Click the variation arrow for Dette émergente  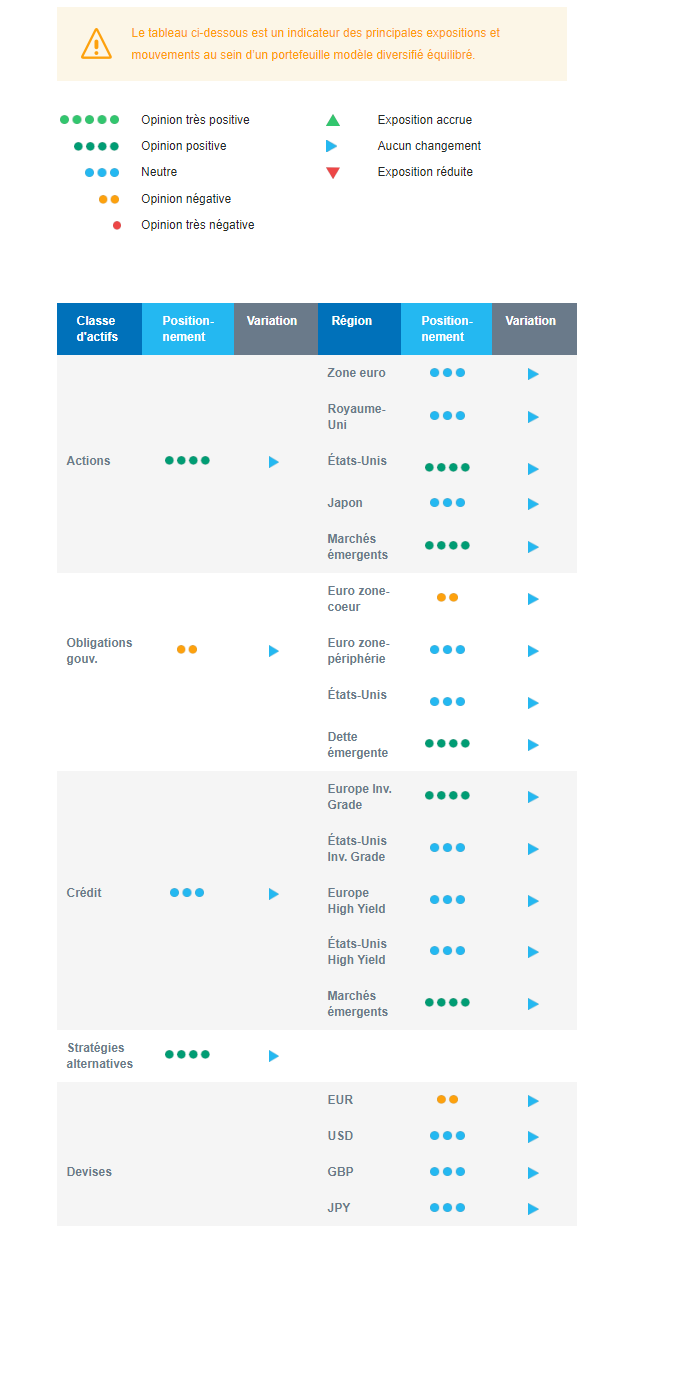pos(533,745)
